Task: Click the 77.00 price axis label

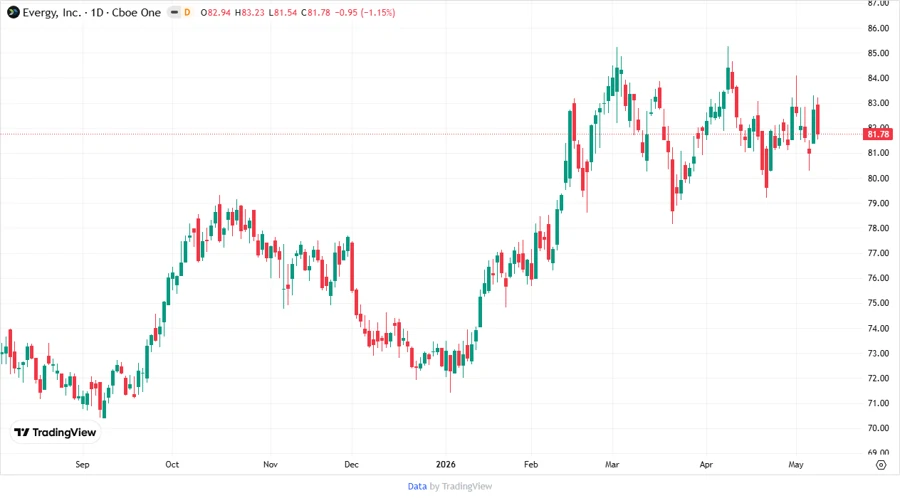Action: (878, 253)
